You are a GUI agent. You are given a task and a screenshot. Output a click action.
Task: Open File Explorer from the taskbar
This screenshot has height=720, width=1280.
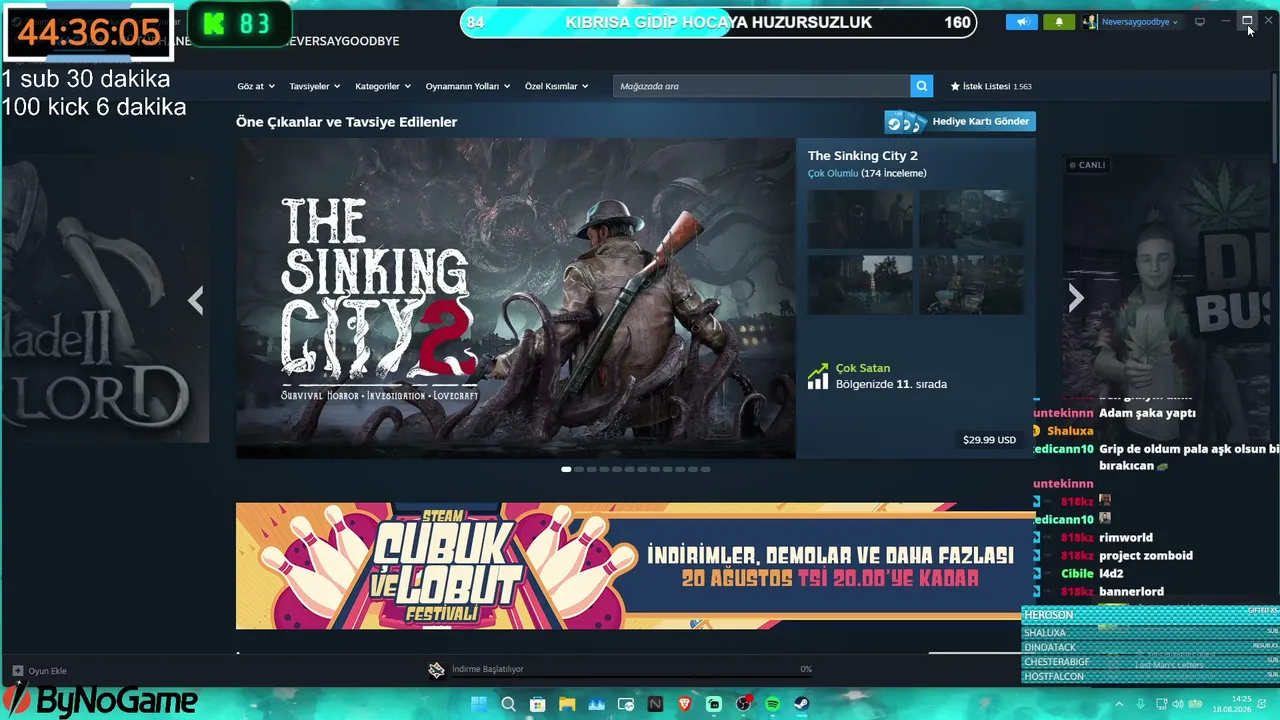coord(567,704)
